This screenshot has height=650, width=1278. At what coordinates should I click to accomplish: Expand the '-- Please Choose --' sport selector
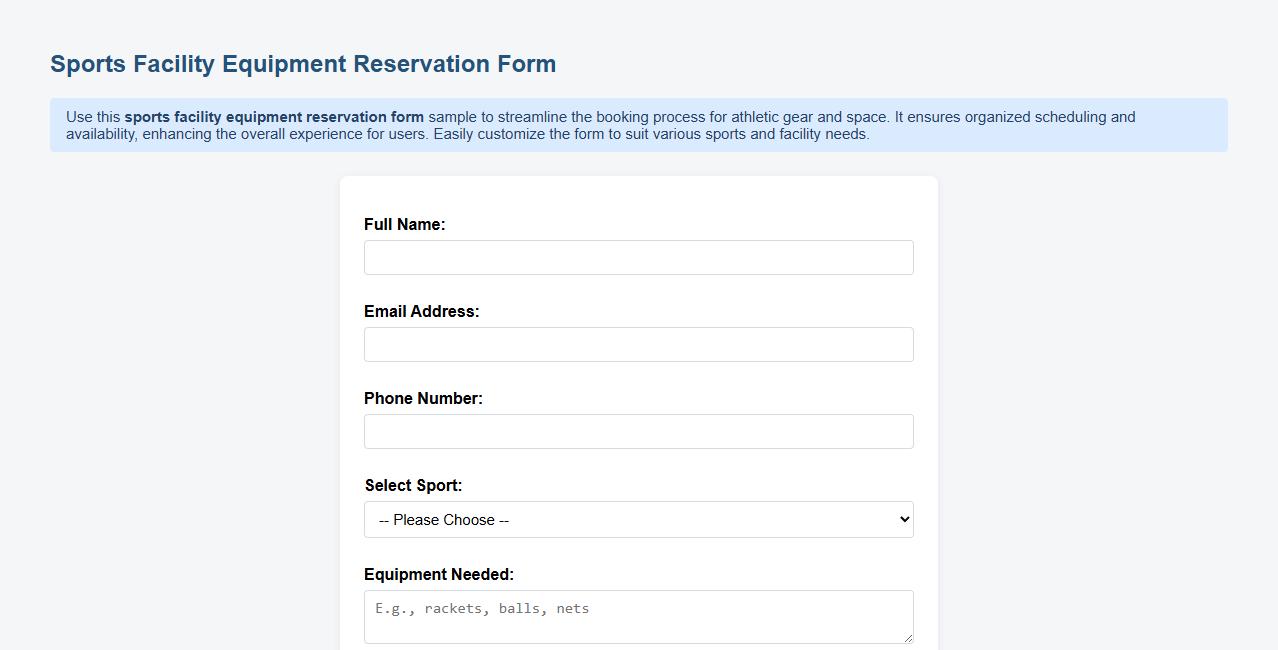click(x=638, y=519)
